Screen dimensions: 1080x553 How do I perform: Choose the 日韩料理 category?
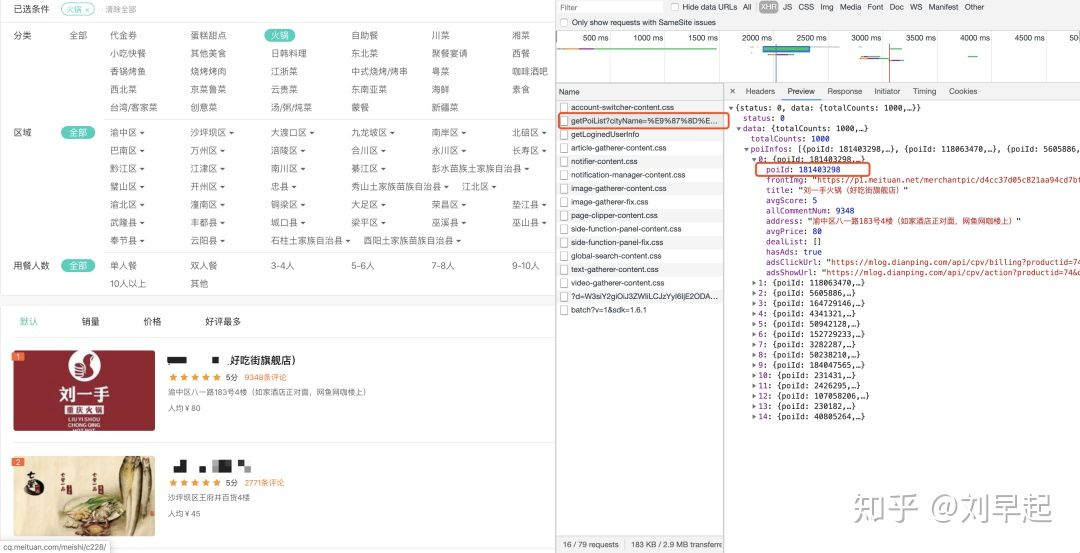289,53
